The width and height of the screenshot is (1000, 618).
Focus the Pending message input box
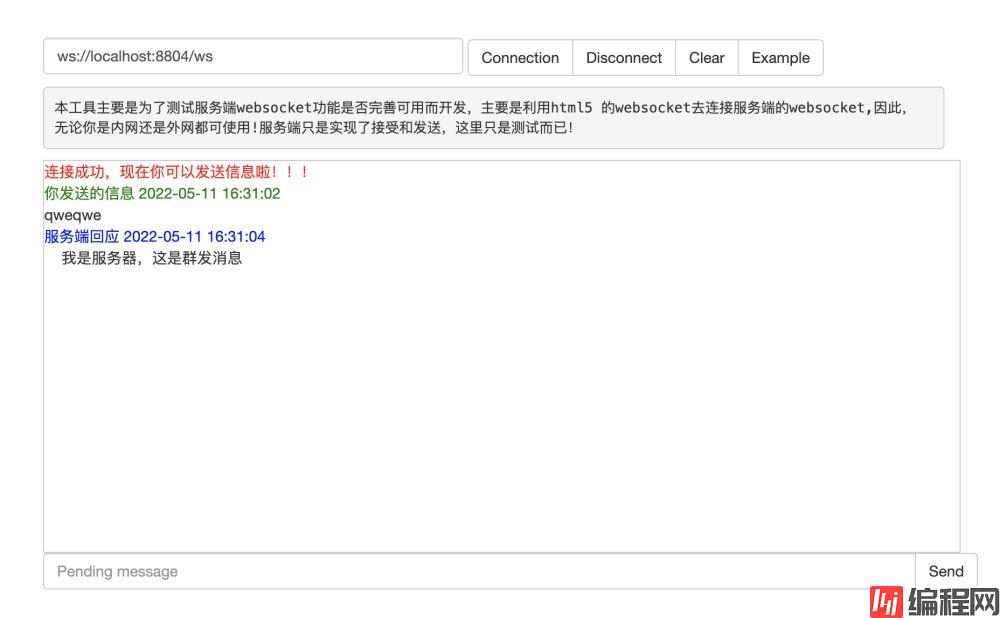[x=478, y=572]
